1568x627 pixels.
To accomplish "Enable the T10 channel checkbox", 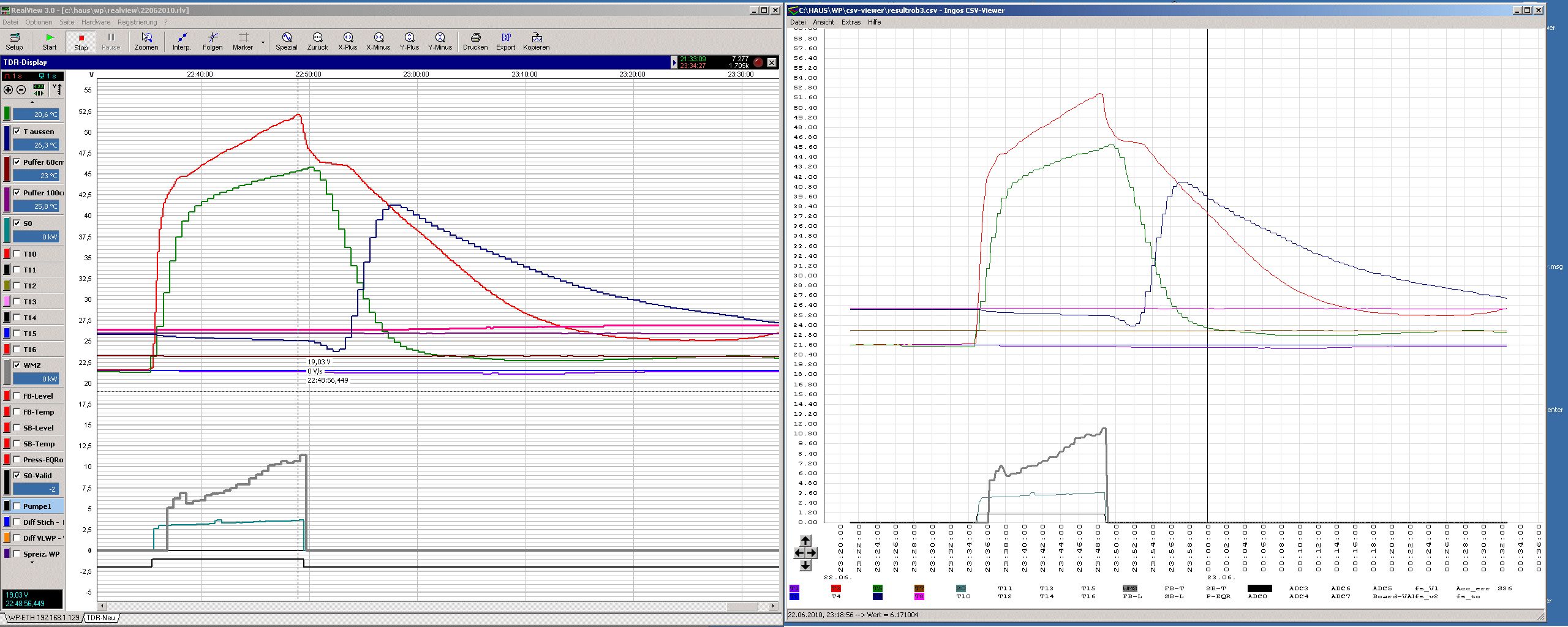I will [17, 253].
